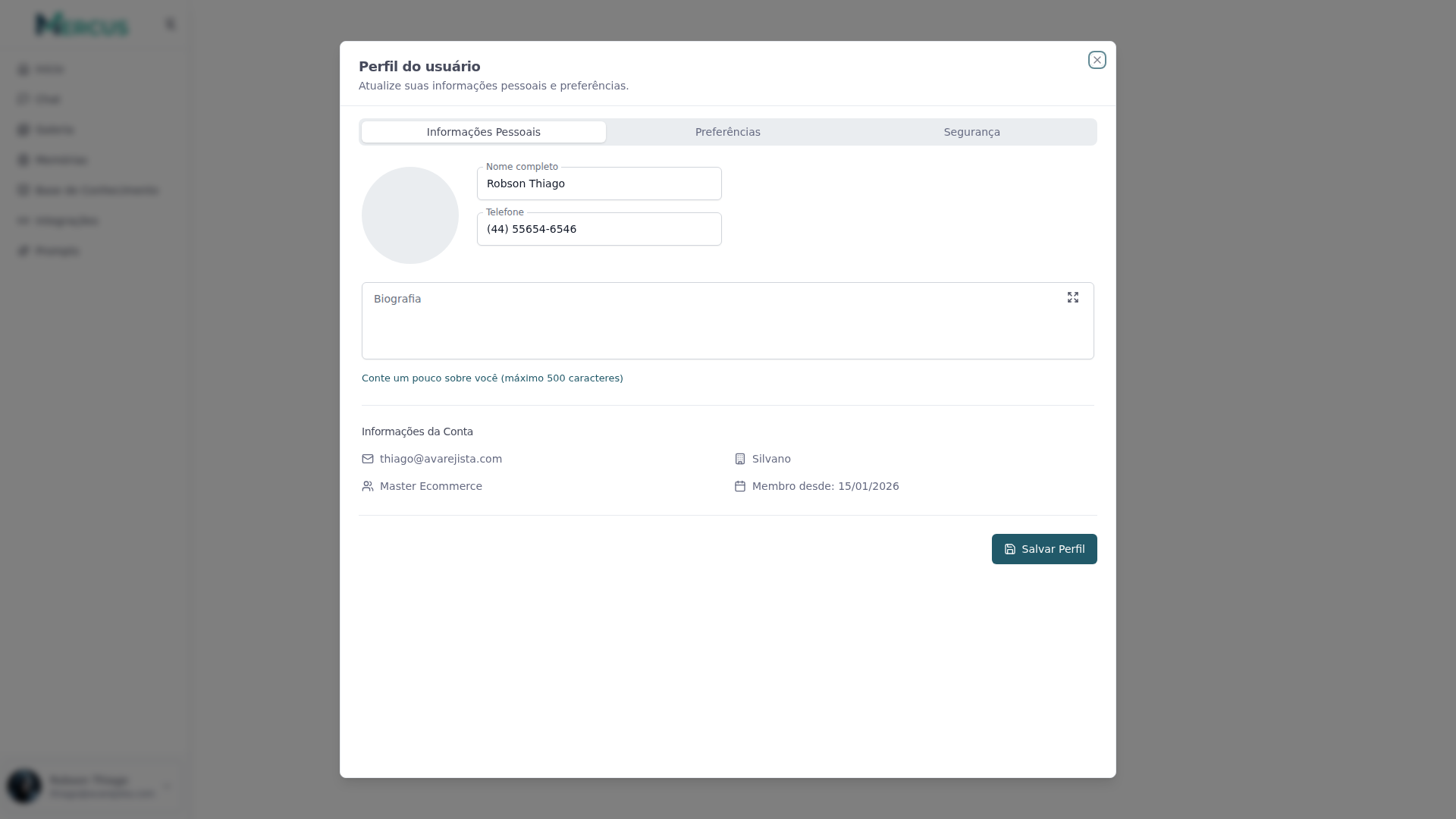
Task: Select the Informações Pessoais tab
Action: [483, 132]
